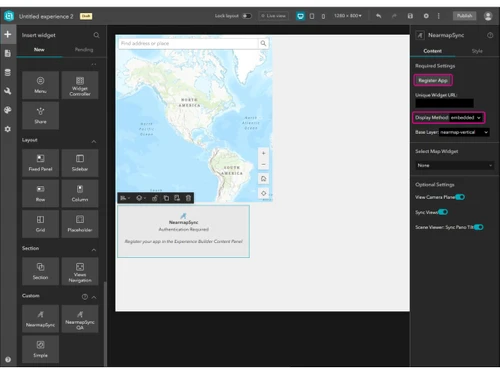
Task: Click the map locate button
Action: coord(263,193)
